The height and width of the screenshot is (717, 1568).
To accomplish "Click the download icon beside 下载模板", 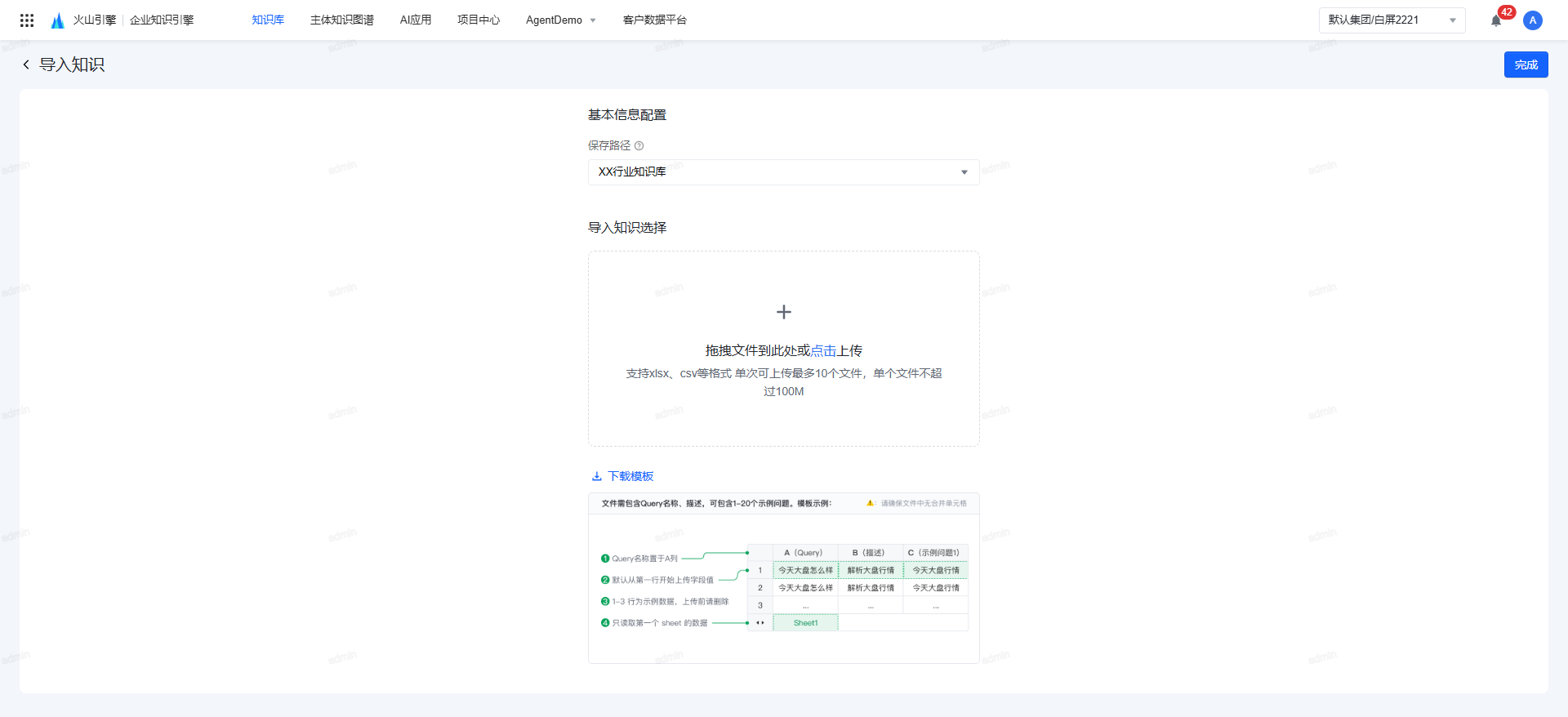I will 597,476.
